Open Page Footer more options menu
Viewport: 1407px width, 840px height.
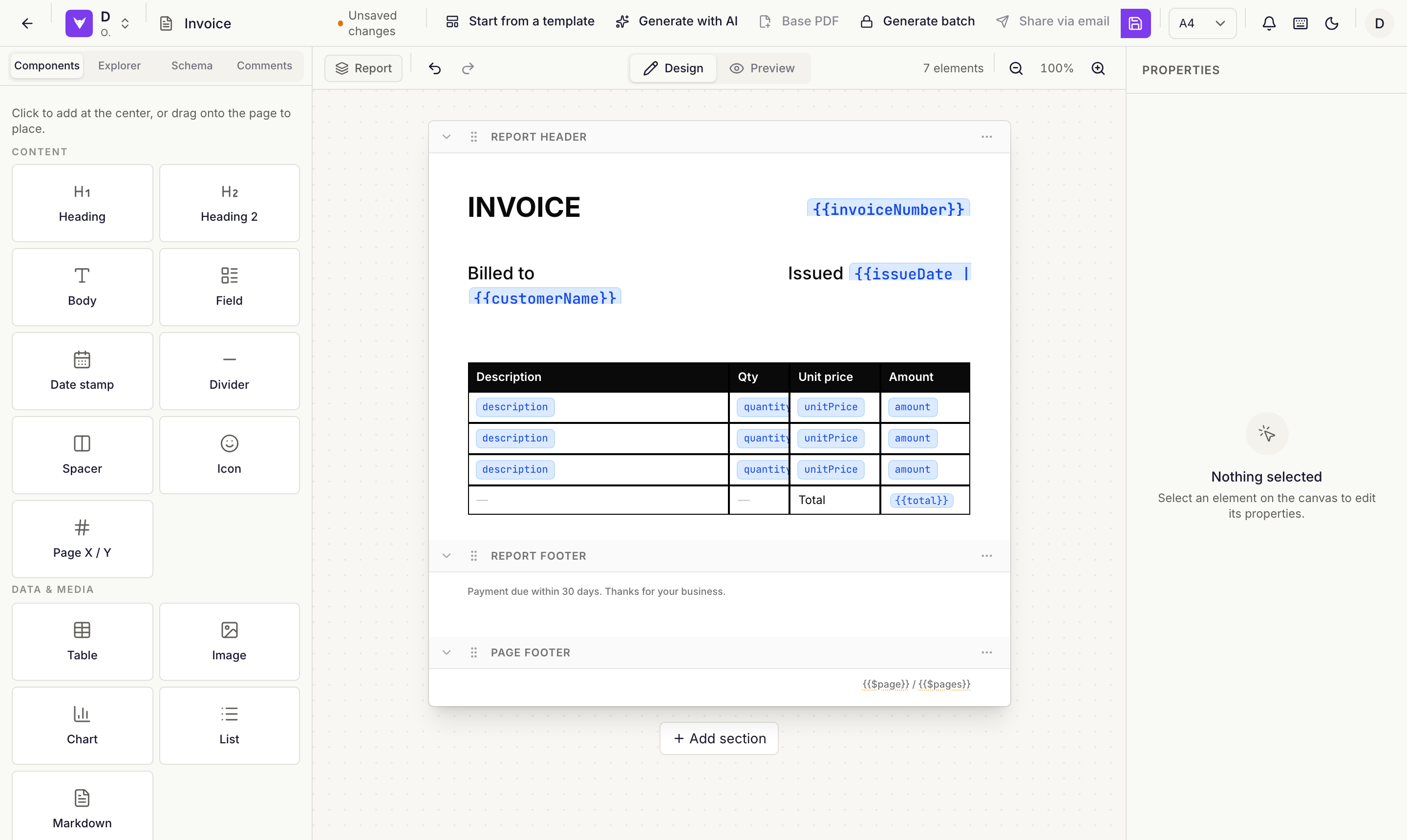(x=987, y=652)
